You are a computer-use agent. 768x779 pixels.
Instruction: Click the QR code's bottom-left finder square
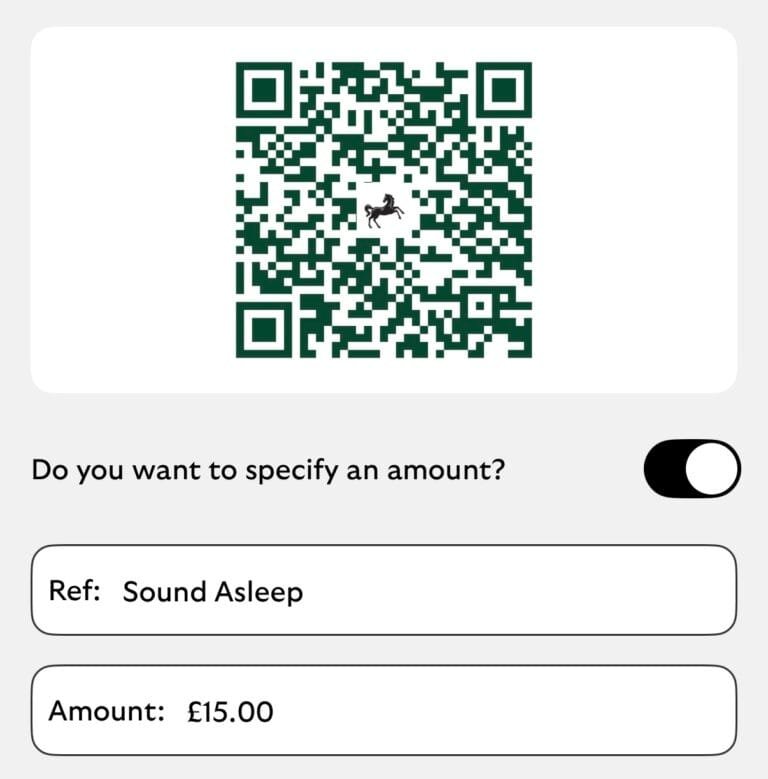pyautogui.click(x=264, y=328)
